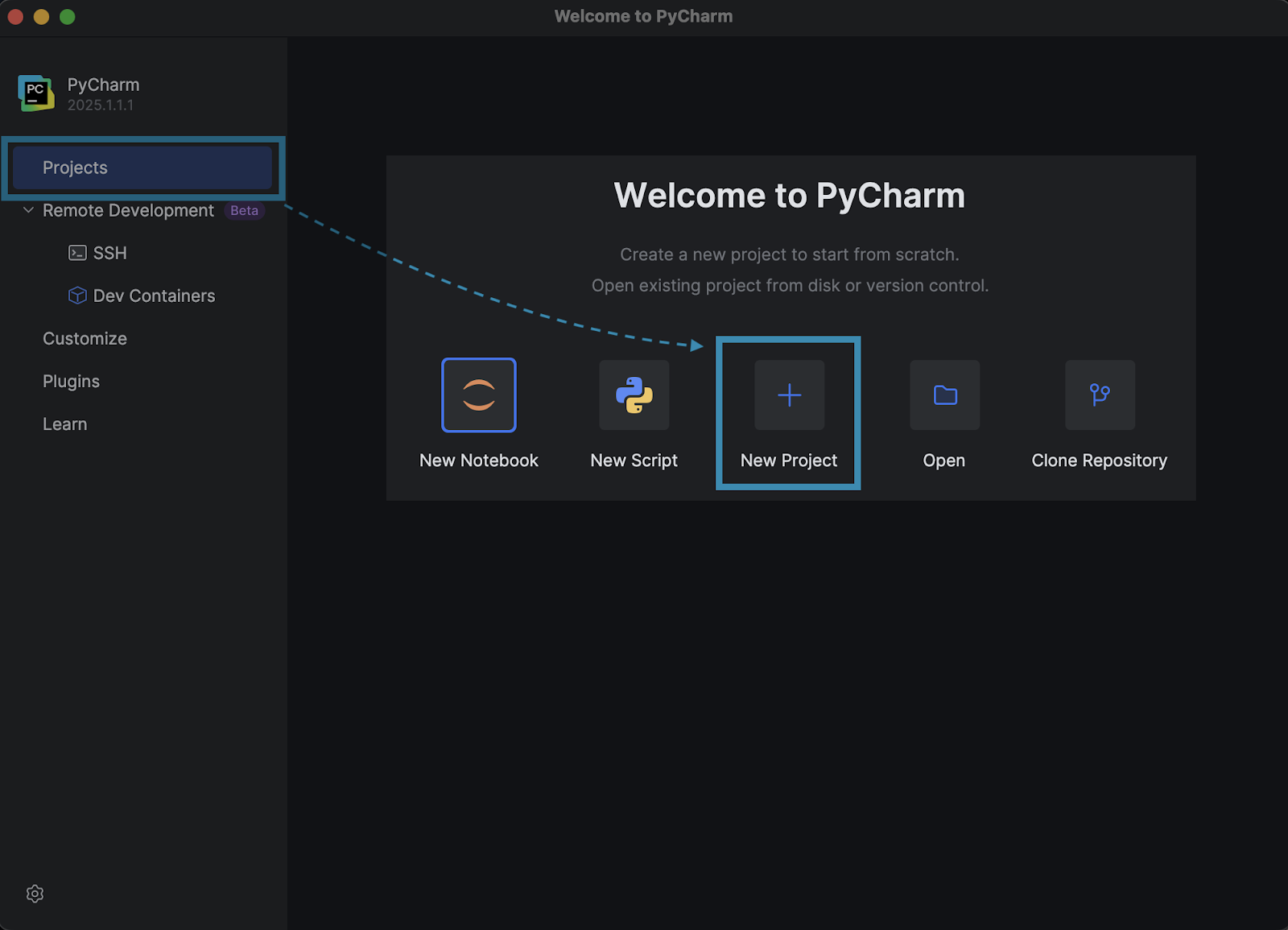
Task: Open the Customize section
Action: (x=85, y=338)
